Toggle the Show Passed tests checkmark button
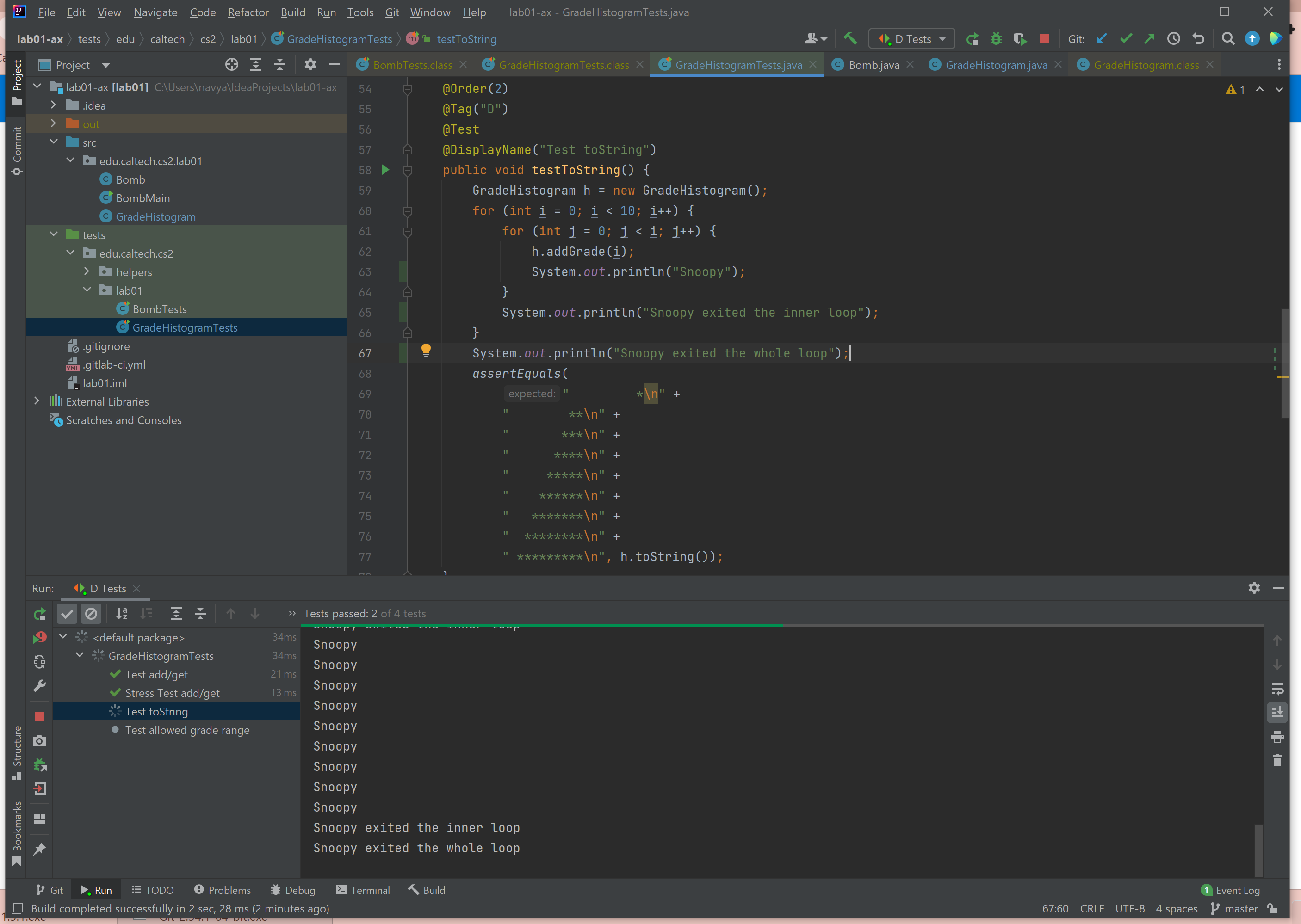The width and height of the screenshot is (1301, 924). (x=67, y=614)
